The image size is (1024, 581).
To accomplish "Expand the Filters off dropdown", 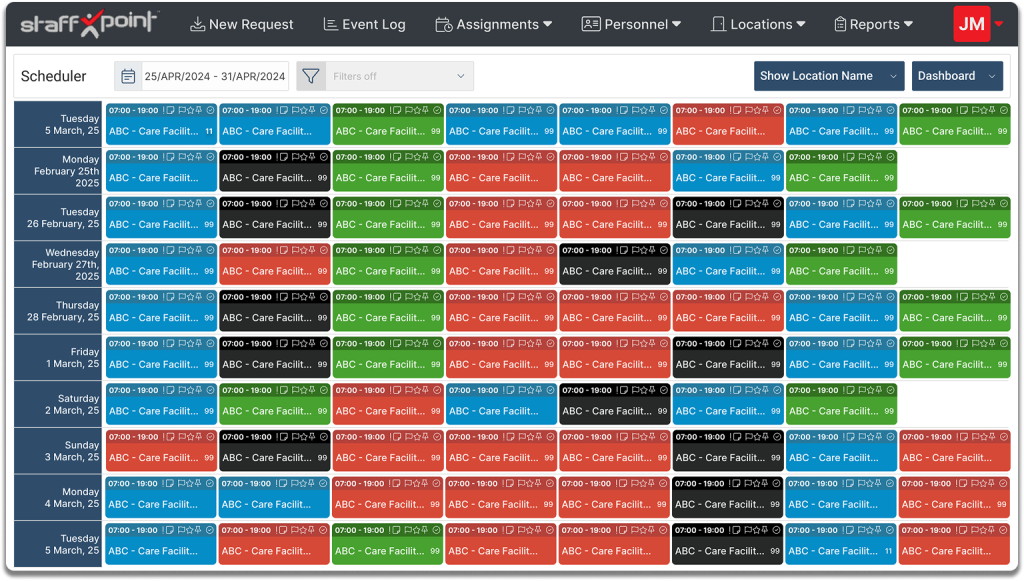I will tap(399, 76).
